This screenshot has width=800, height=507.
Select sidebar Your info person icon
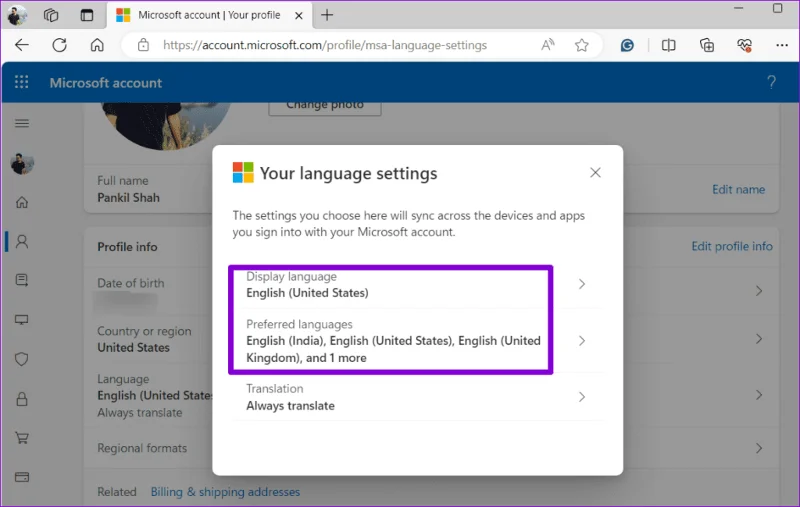pos(22,241)
